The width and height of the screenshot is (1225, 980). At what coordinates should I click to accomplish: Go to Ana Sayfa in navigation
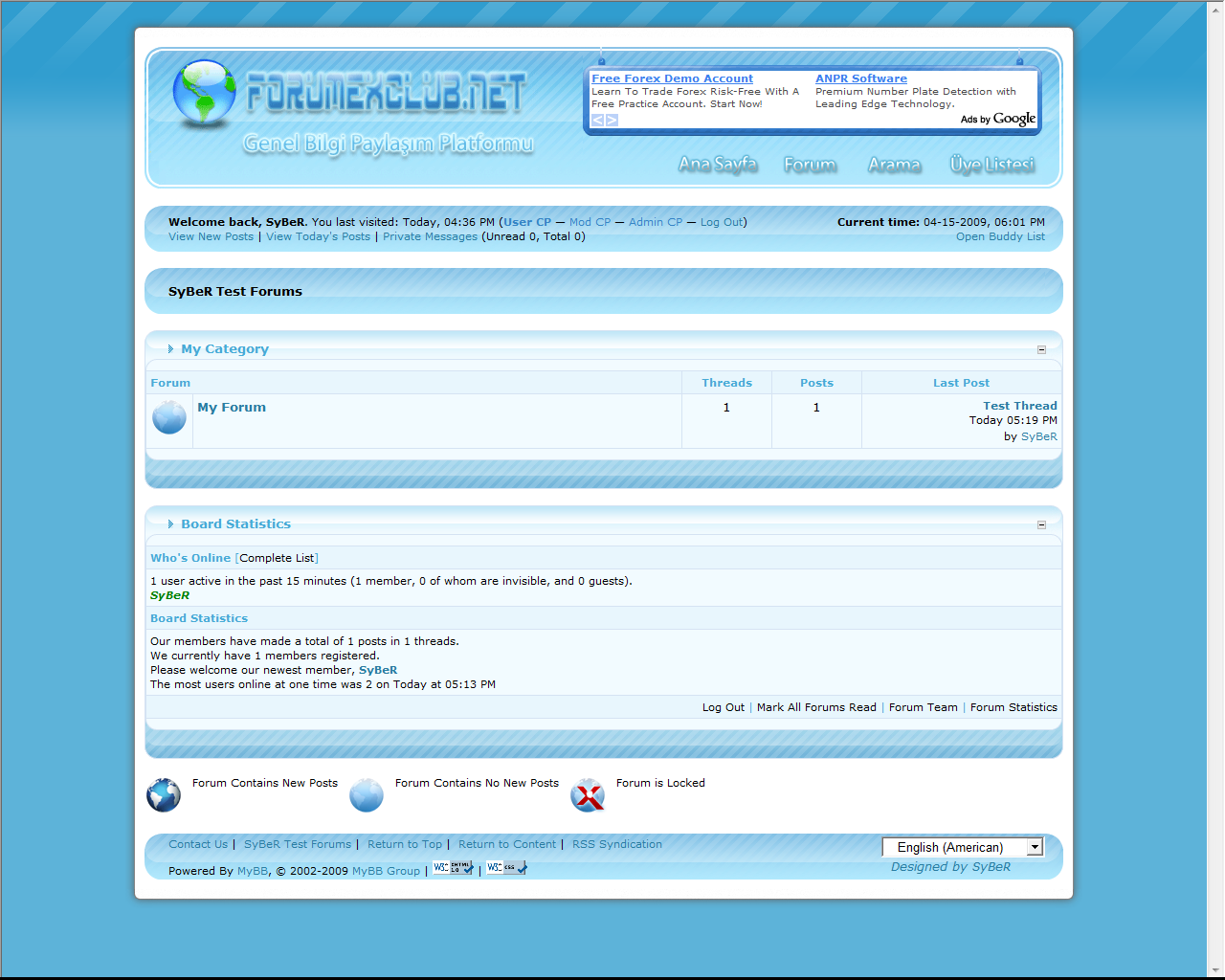pyautogui.click(x=718, y=165)
